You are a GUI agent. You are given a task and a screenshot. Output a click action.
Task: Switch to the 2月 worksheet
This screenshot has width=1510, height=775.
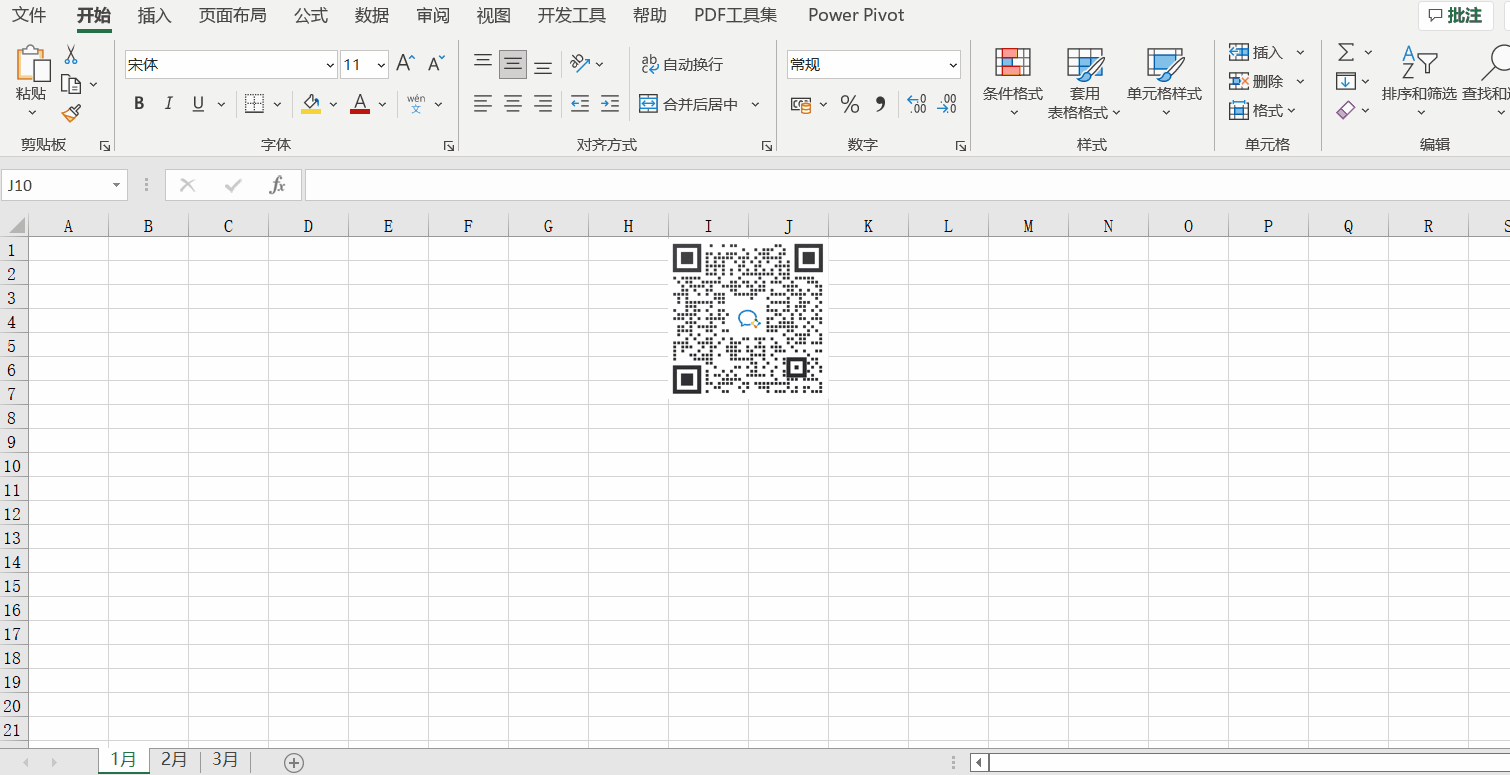point(174,760)
